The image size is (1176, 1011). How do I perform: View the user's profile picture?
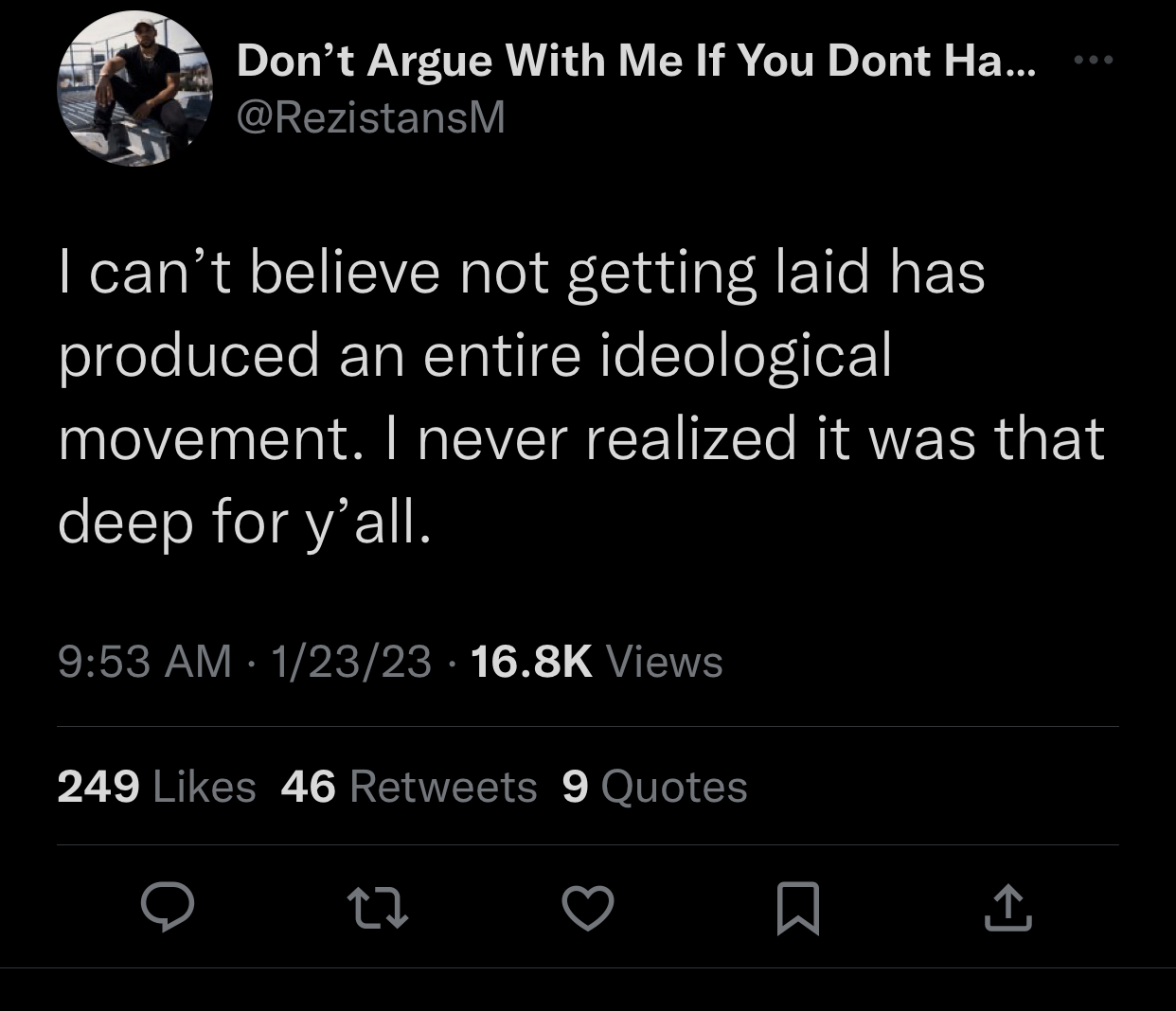pyautogui.click(x=135, y=89)
